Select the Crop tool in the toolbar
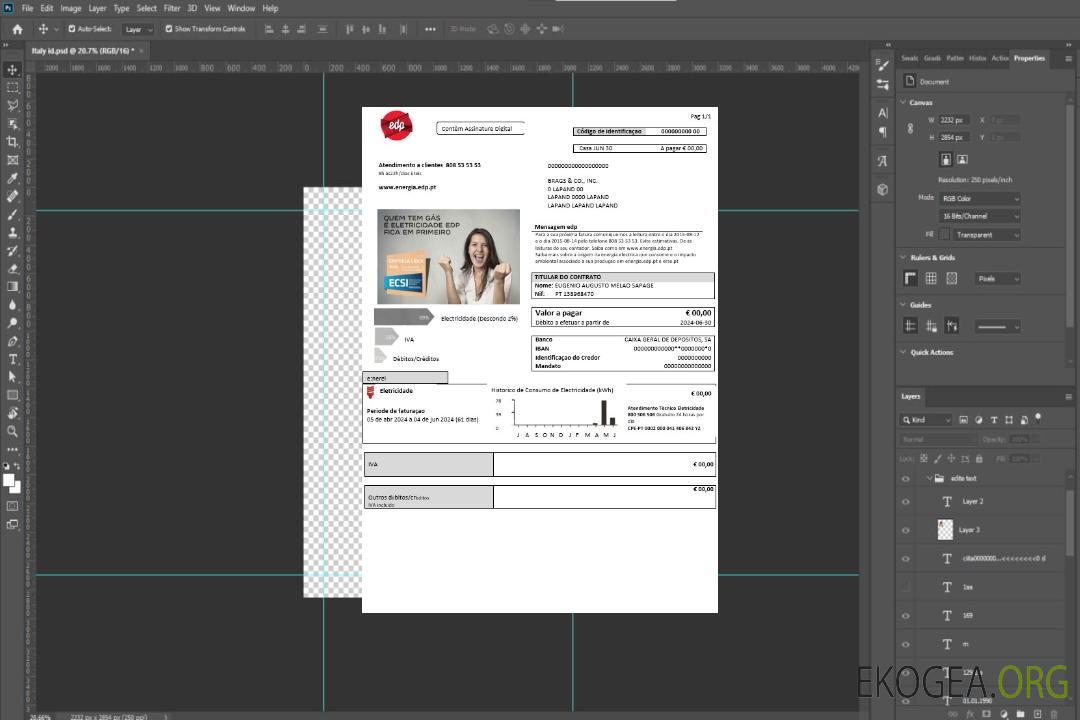Viewport: 1080px width, 720px height. [x=12, y=142]
